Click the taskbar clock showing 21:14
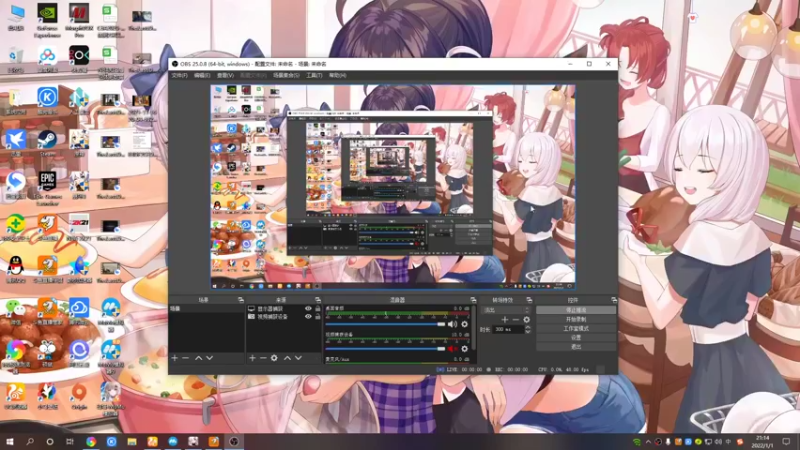The height and width of the screenshot is (450, 800). point(763,442)
